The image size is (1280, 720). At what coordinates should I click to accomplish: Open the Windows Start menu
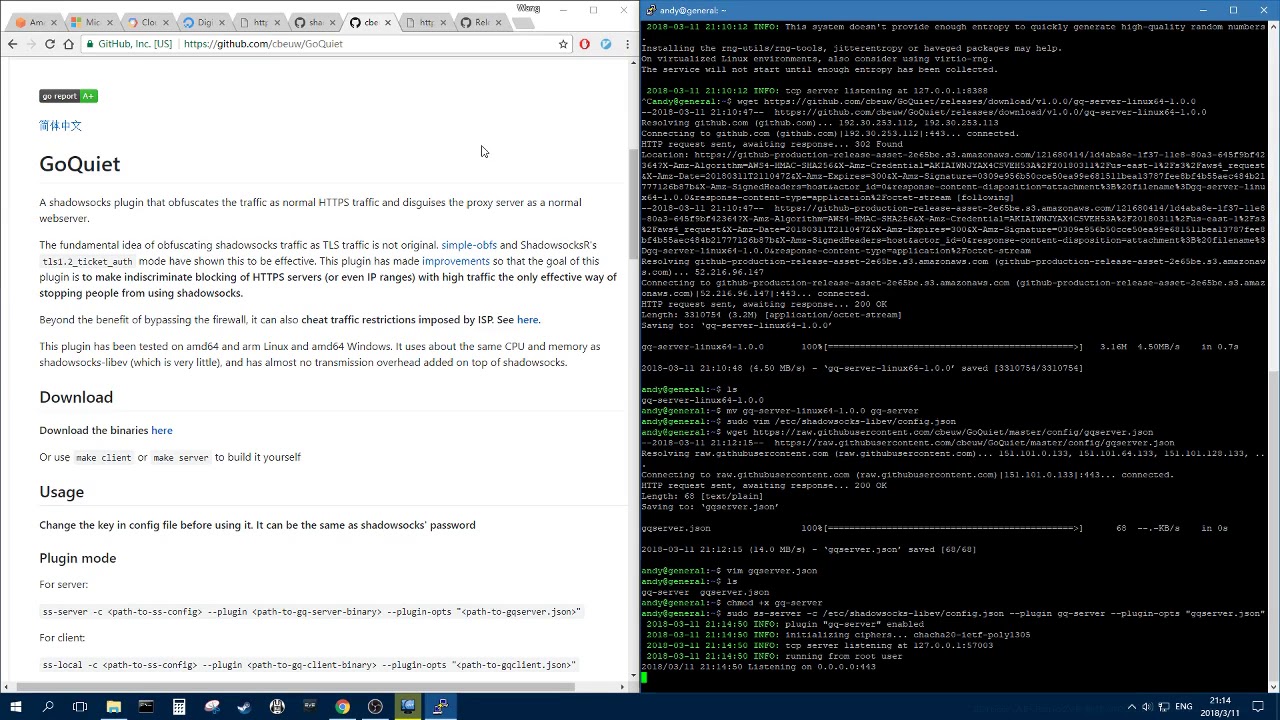click(x=14, y=707)
